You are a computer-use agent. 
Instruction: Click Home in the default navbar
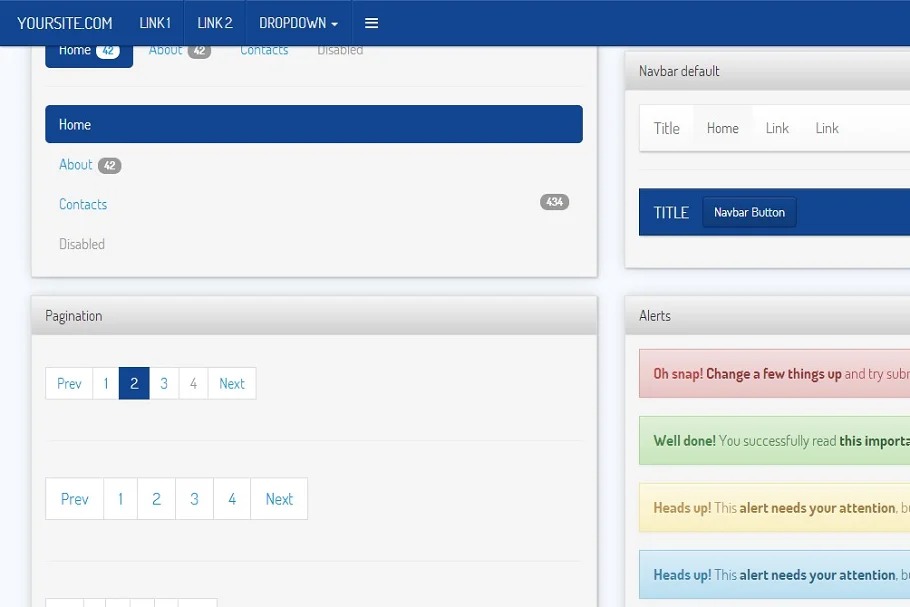point(722,128)
